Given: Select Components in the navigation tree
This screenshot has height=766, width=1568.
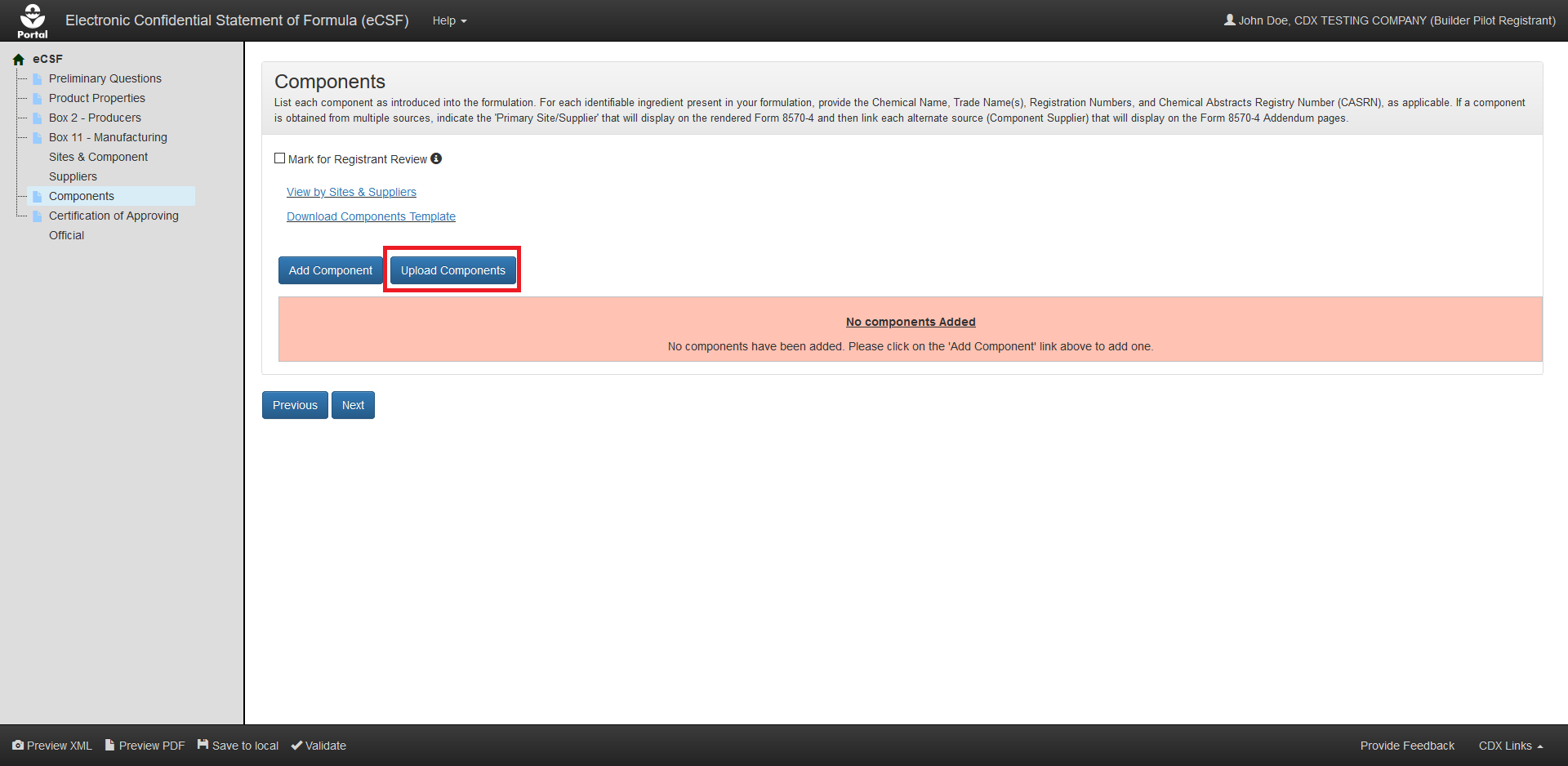Looking at the screenshot, I should pyautogui.click(x=82, y=196).
